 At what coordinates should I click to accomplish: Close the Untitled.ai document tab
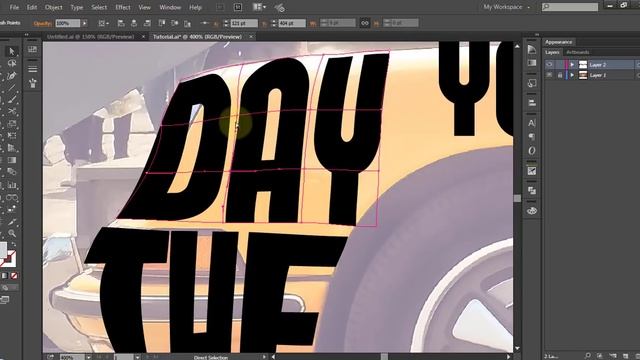point(143,37)
